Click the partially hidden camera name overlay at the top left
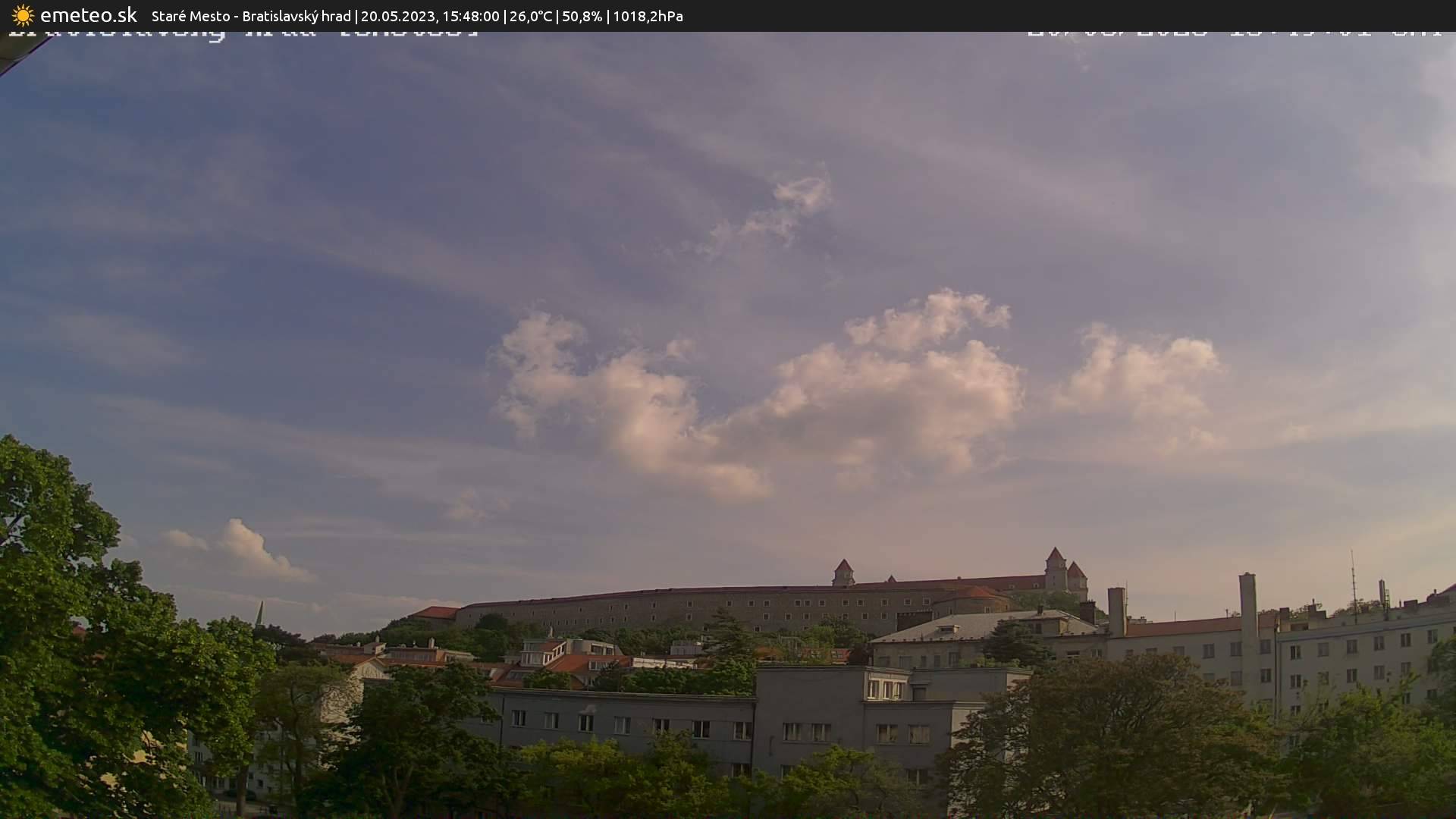The image size is (1456, 819). pos(243,33)
